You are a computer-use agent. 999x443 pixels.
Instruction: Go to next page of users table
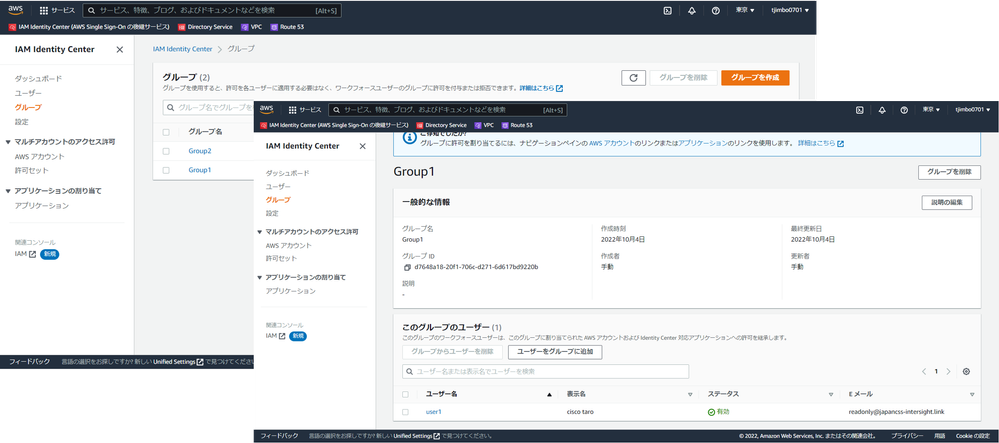pos(949,372)
